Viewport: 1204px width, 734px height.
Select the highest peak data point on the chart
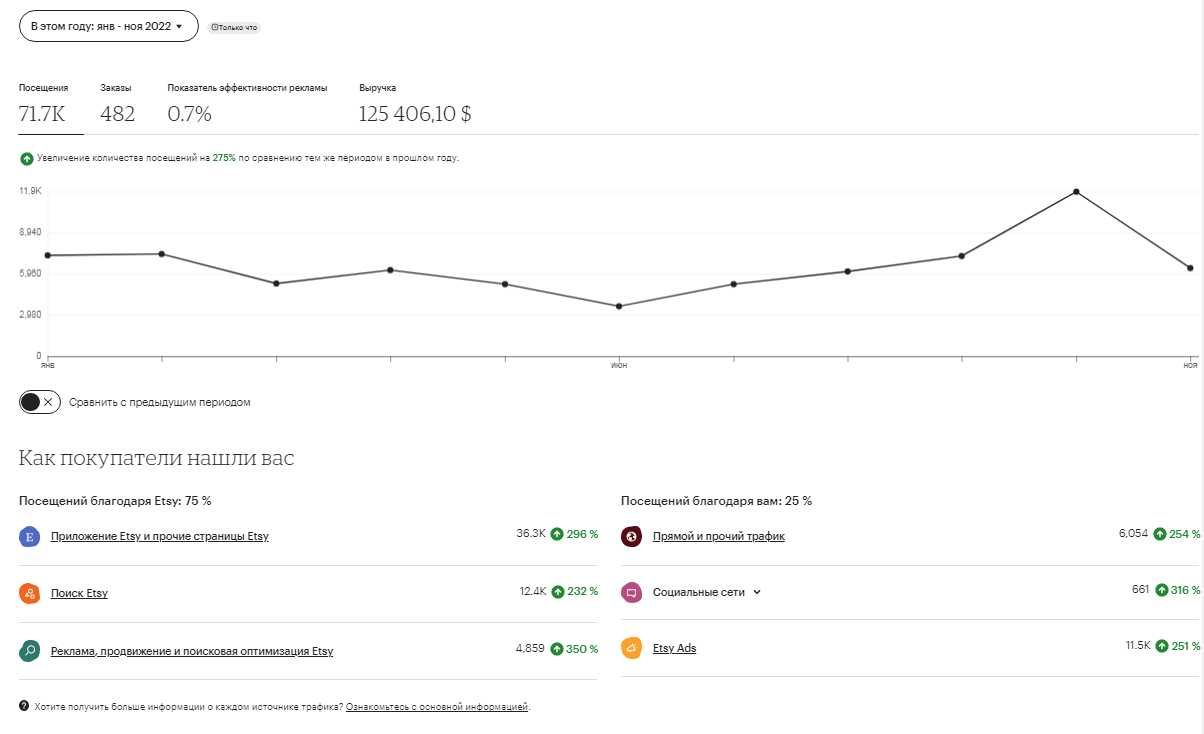[1076, 191]
